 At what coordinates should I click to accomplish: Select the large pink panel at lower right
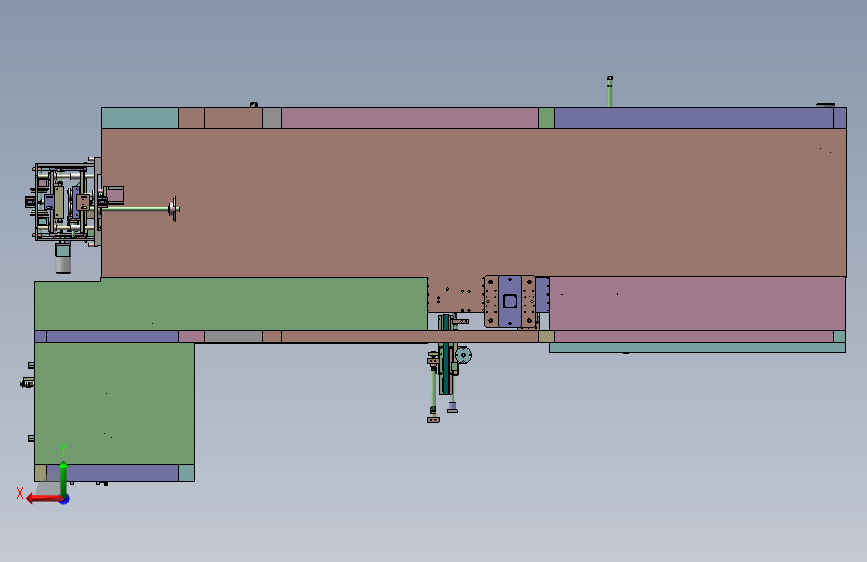point(697,304)
